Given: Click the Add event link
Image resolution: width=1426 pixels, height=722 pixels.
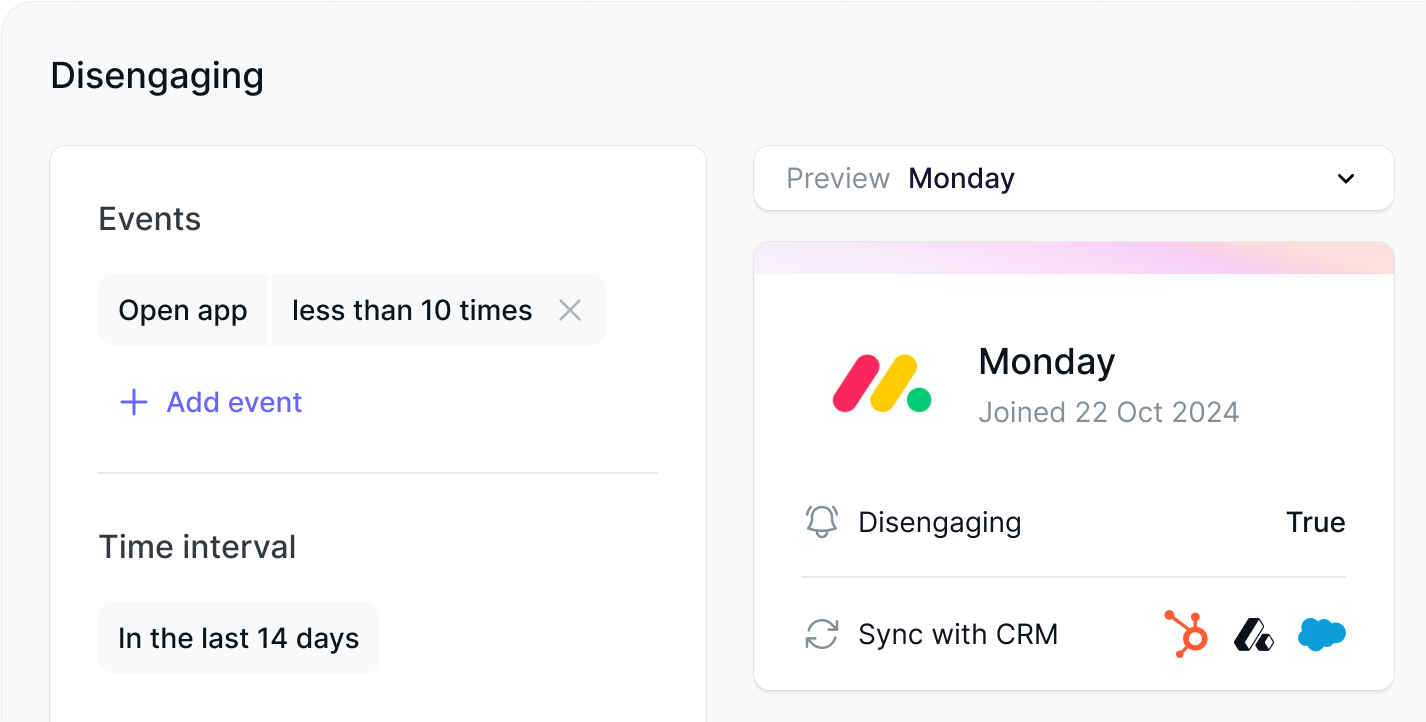Looking at the screenshot, I should click(x=234, y=402).
